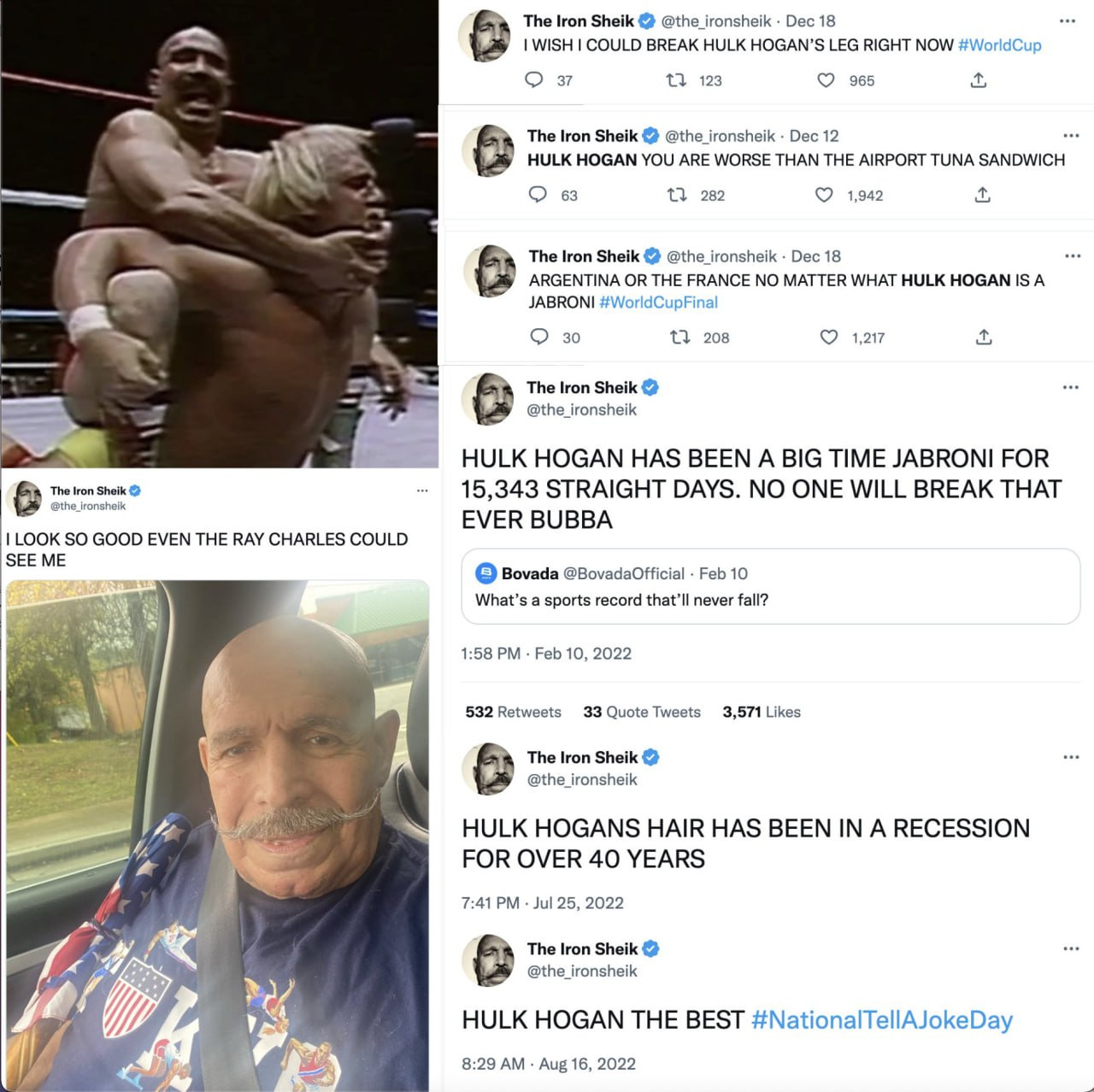View the 3,571 Likes list
This screenshot has height=1092, width=1094.
click(762, 712)
